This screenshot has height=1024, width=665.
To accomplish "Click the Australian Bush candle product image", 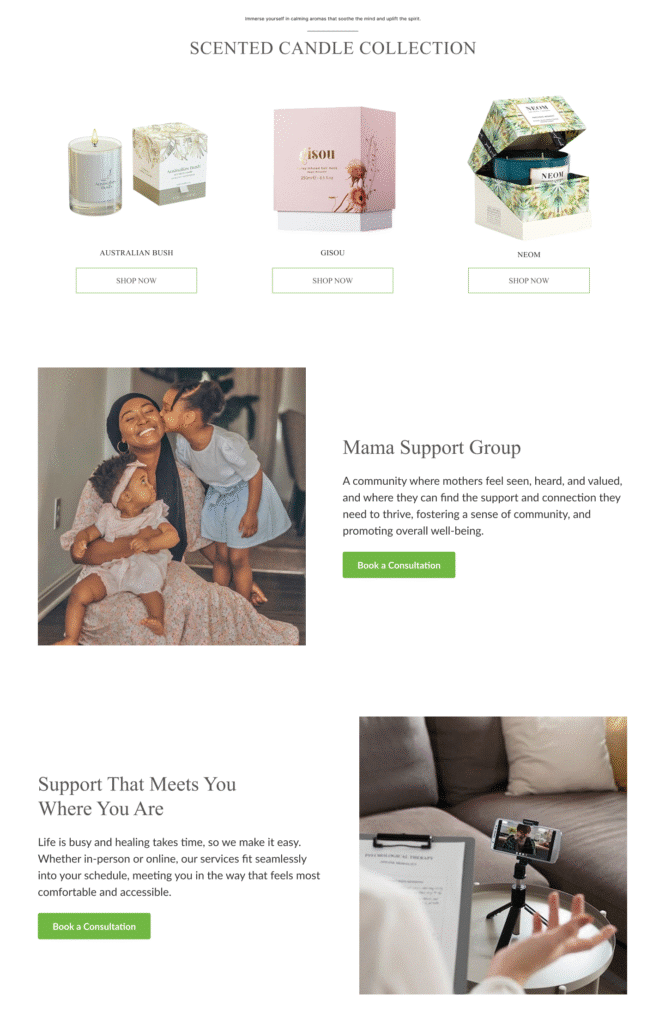I will click(137, 169).
